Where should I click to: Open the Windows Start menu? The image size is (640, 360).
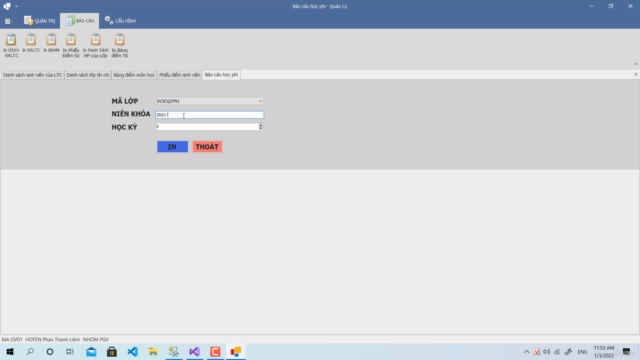[x=10, y=351]
